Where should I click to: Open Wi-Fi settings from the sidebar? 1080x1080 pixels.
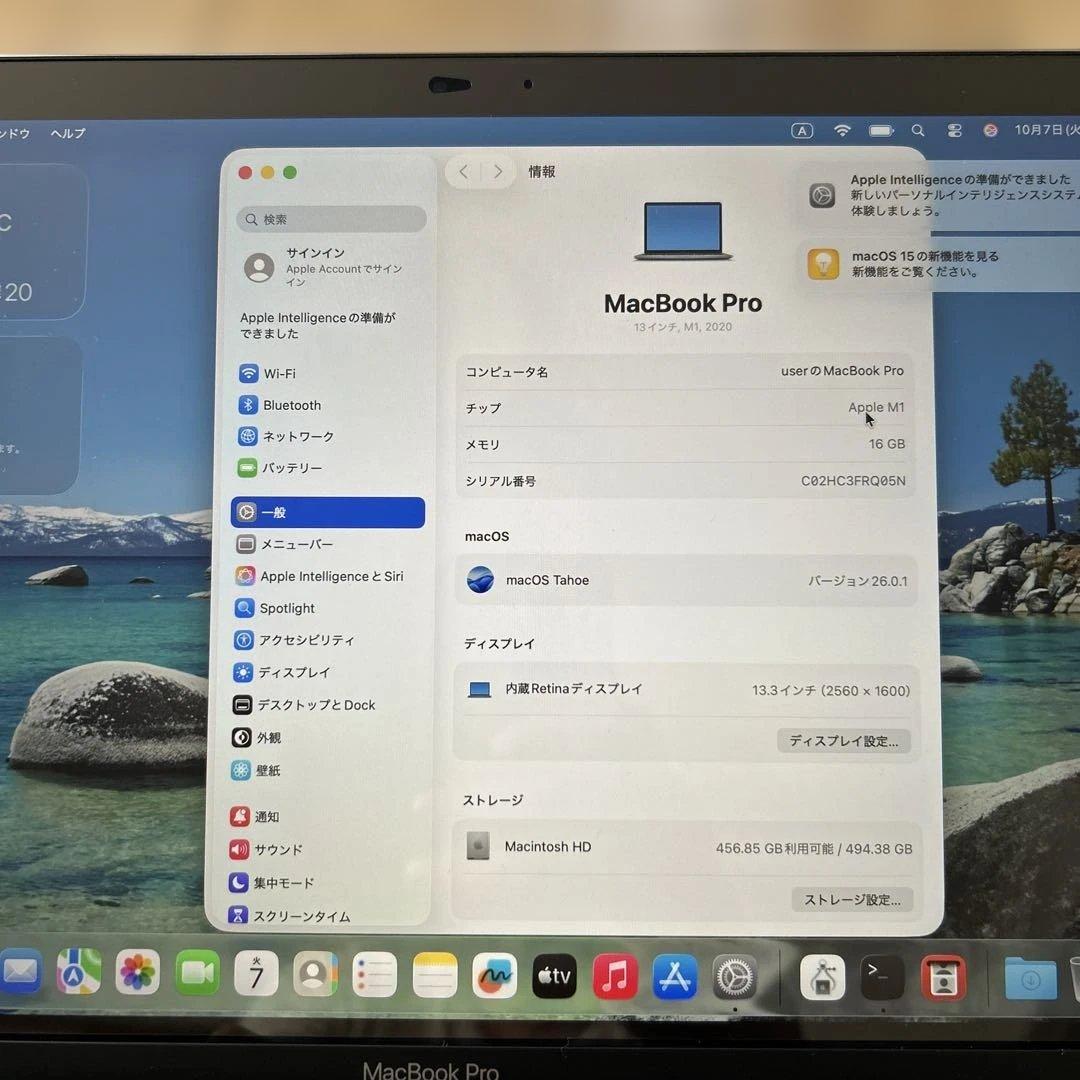pyautogui.click(x=292, y=373)
